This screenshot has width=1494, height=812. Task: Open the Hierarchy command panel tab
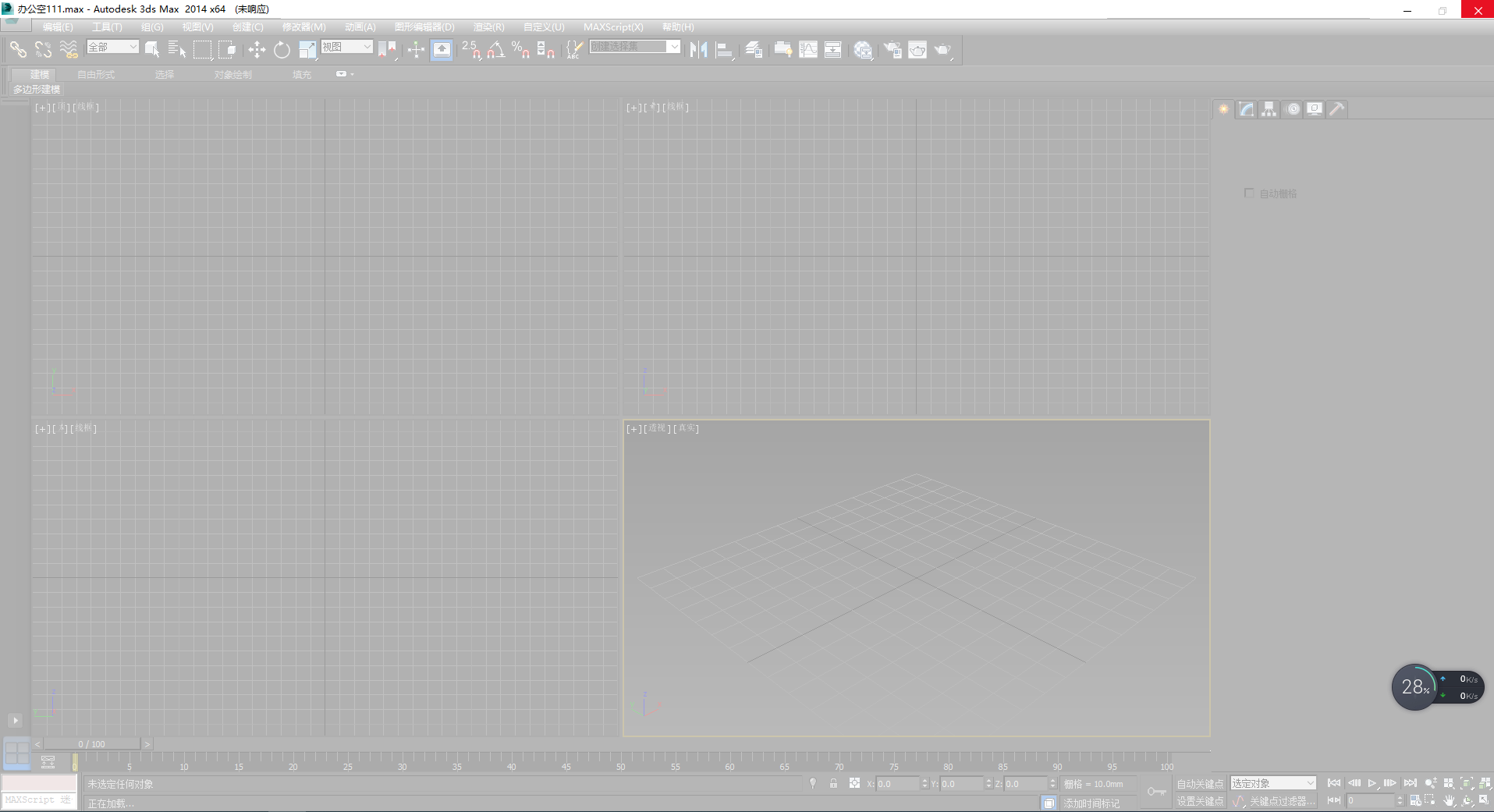coord(1269,109)
